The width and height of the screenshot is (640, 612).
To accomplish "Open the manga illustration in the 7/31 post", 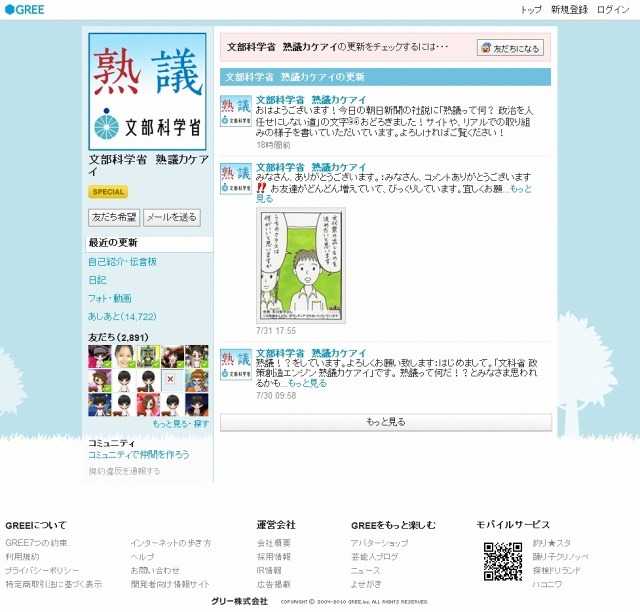I will 301,266.
